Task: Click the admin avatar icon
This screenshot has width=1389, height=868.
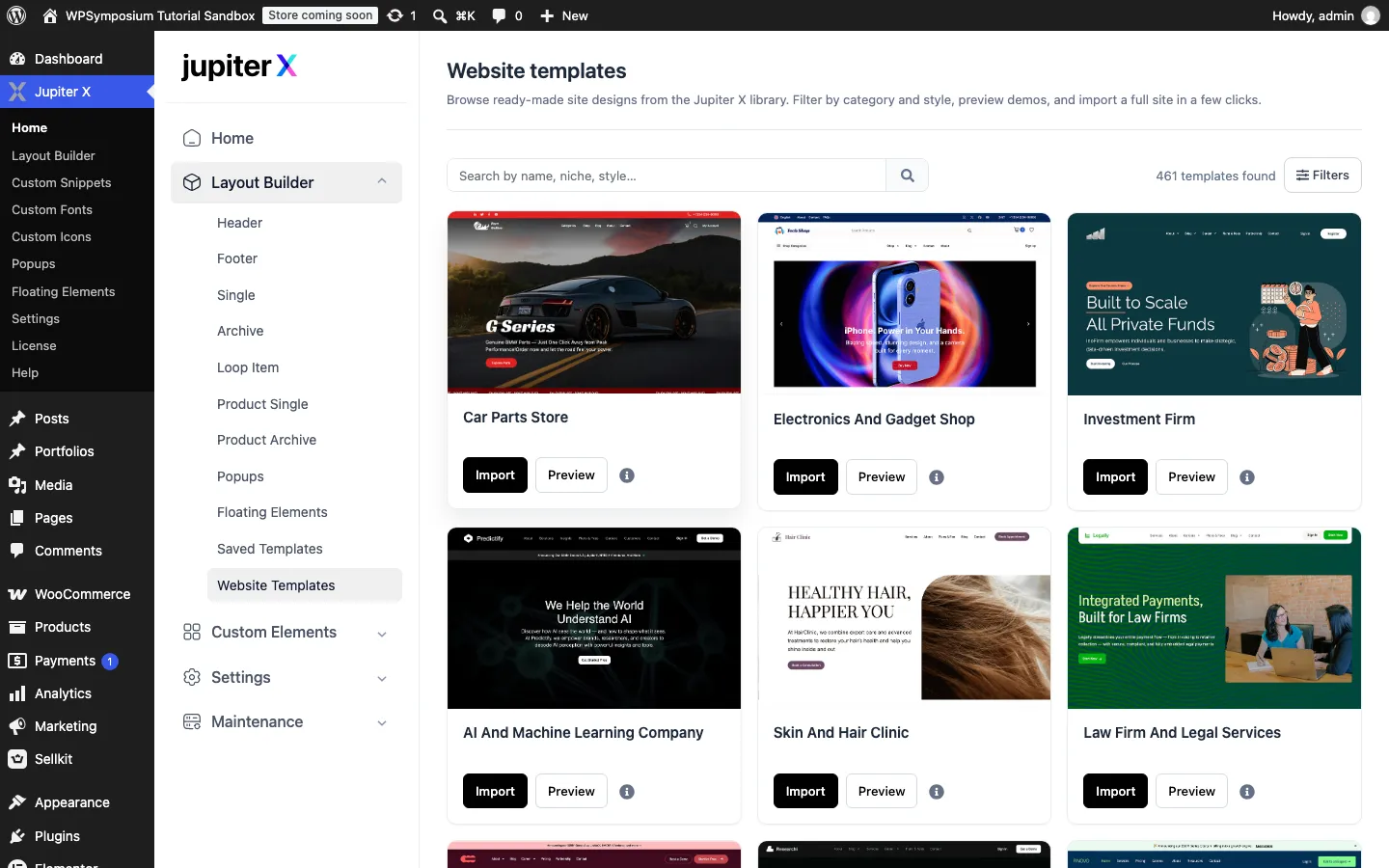Action: tap(1371, 15)
